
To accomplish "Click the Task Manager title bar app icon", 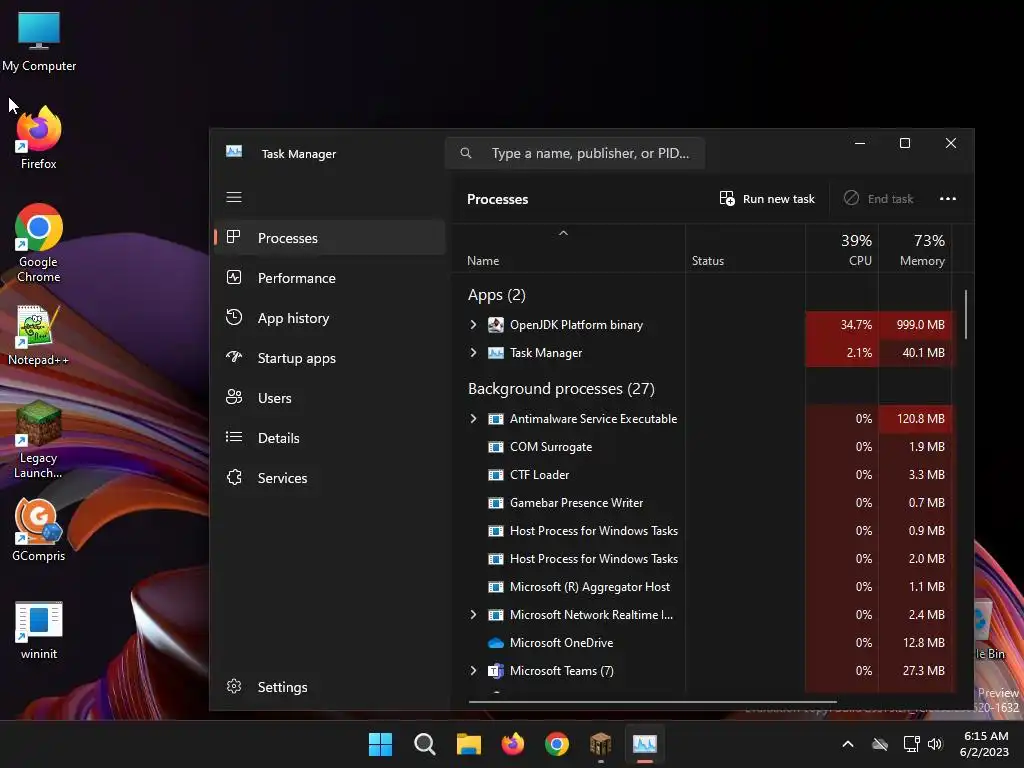I will click(234, 152).
